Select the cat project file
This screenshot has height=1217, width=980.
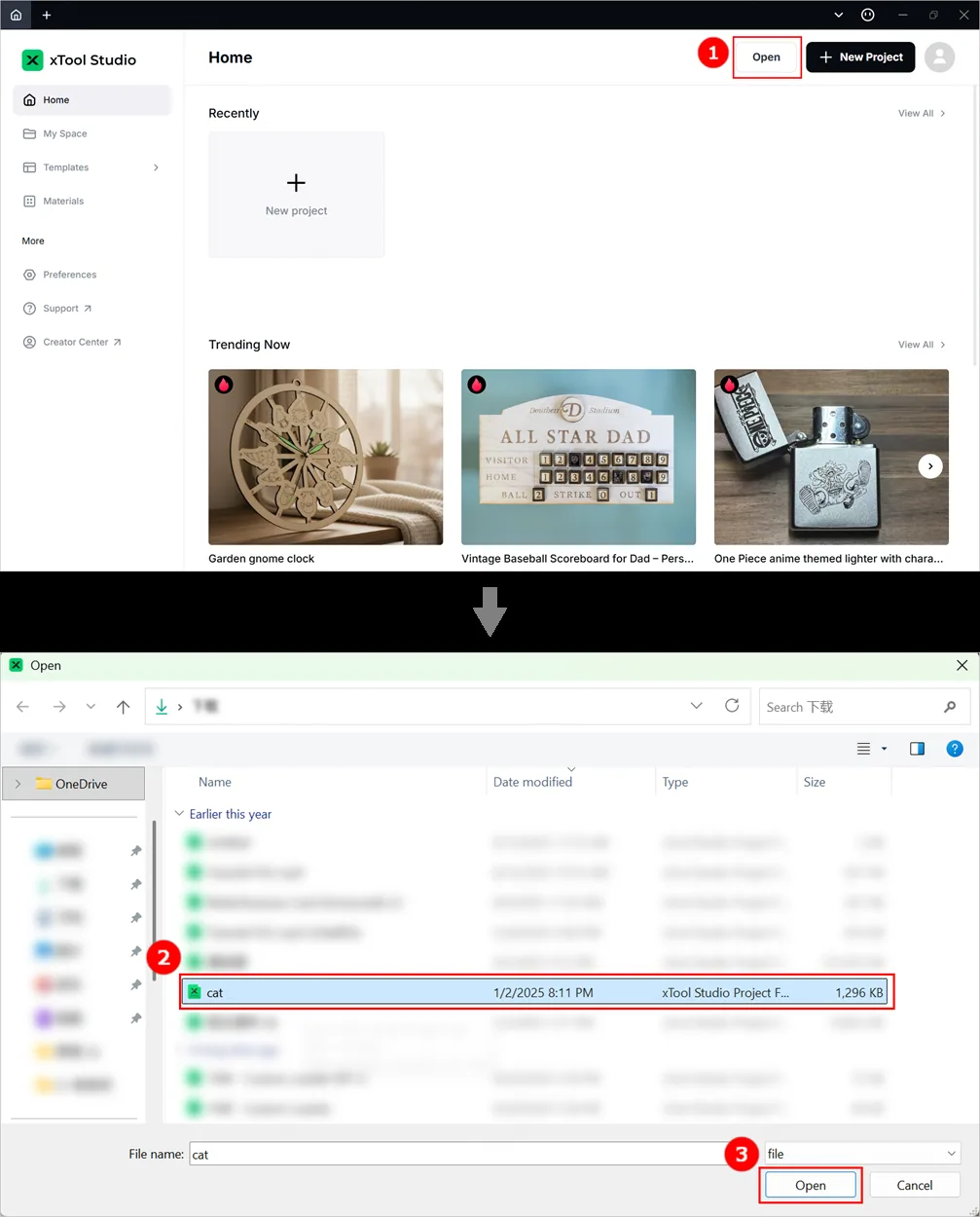tap(536, 993)
